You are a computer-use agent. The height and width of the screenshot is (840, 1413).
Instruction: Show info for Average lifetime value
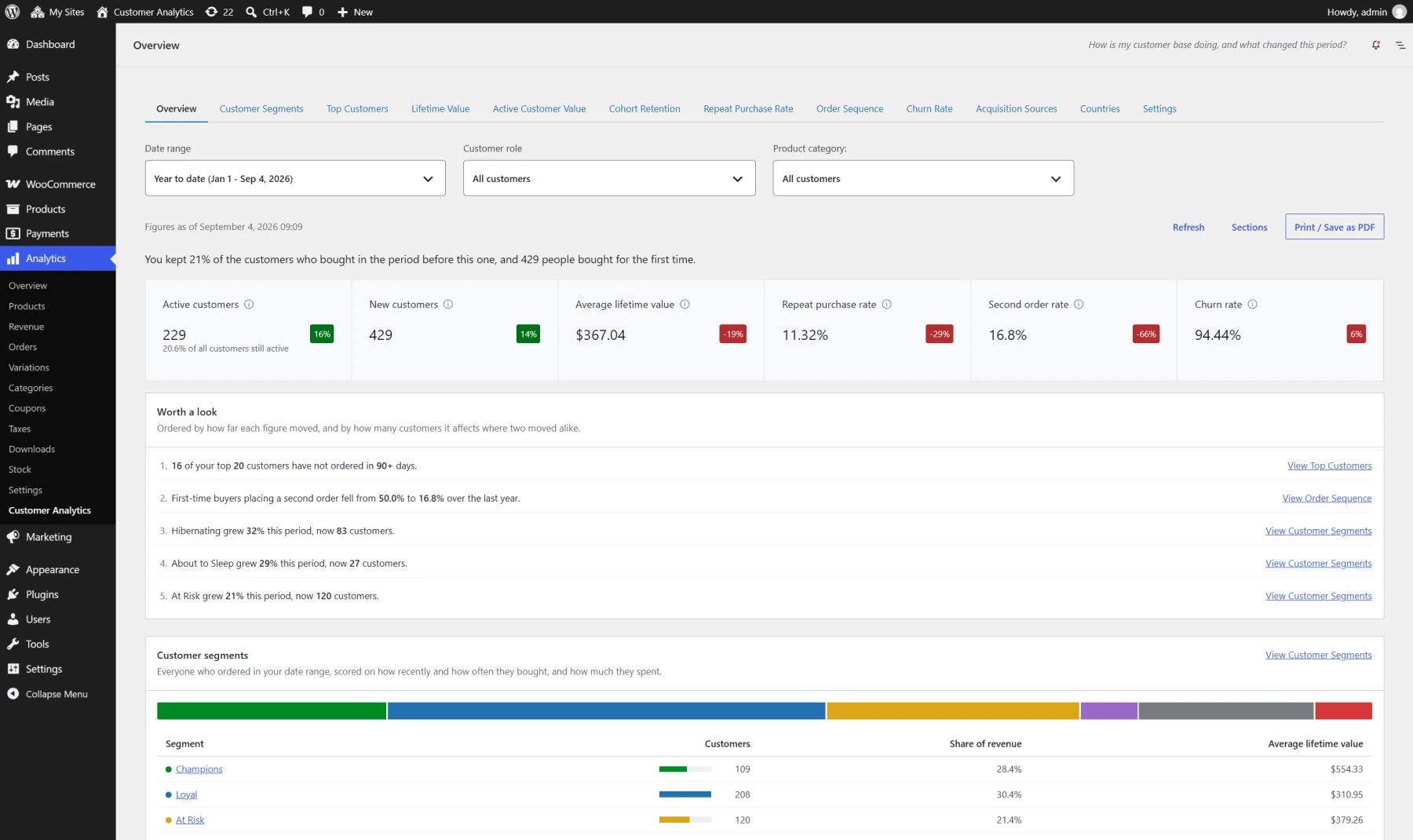pos(685,305)
